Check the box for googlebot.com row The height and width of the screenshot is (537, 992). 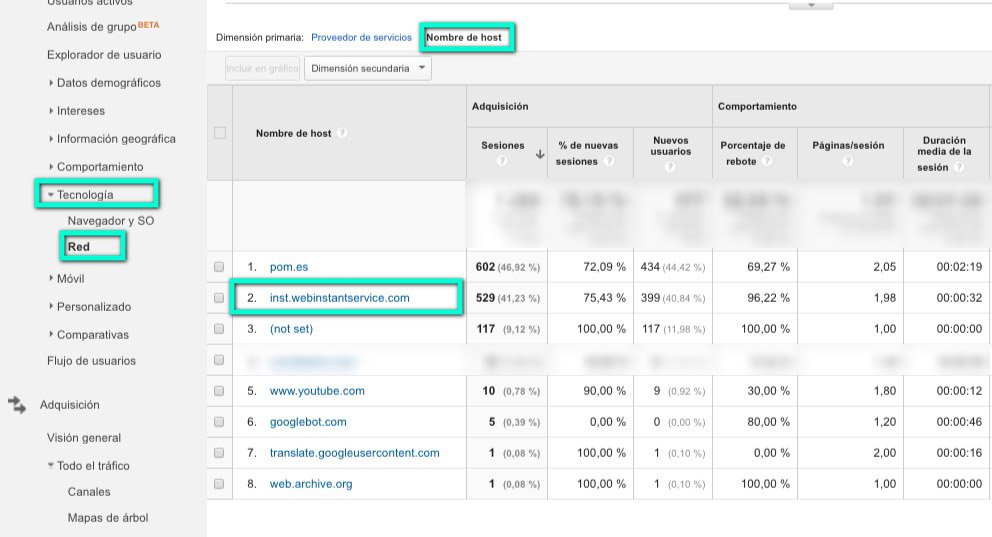point(219,422)
